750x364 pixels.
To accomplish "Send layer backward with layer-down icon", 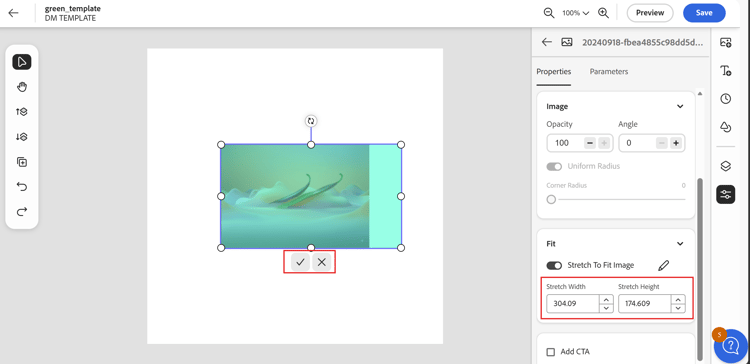I will coord(22,137).
